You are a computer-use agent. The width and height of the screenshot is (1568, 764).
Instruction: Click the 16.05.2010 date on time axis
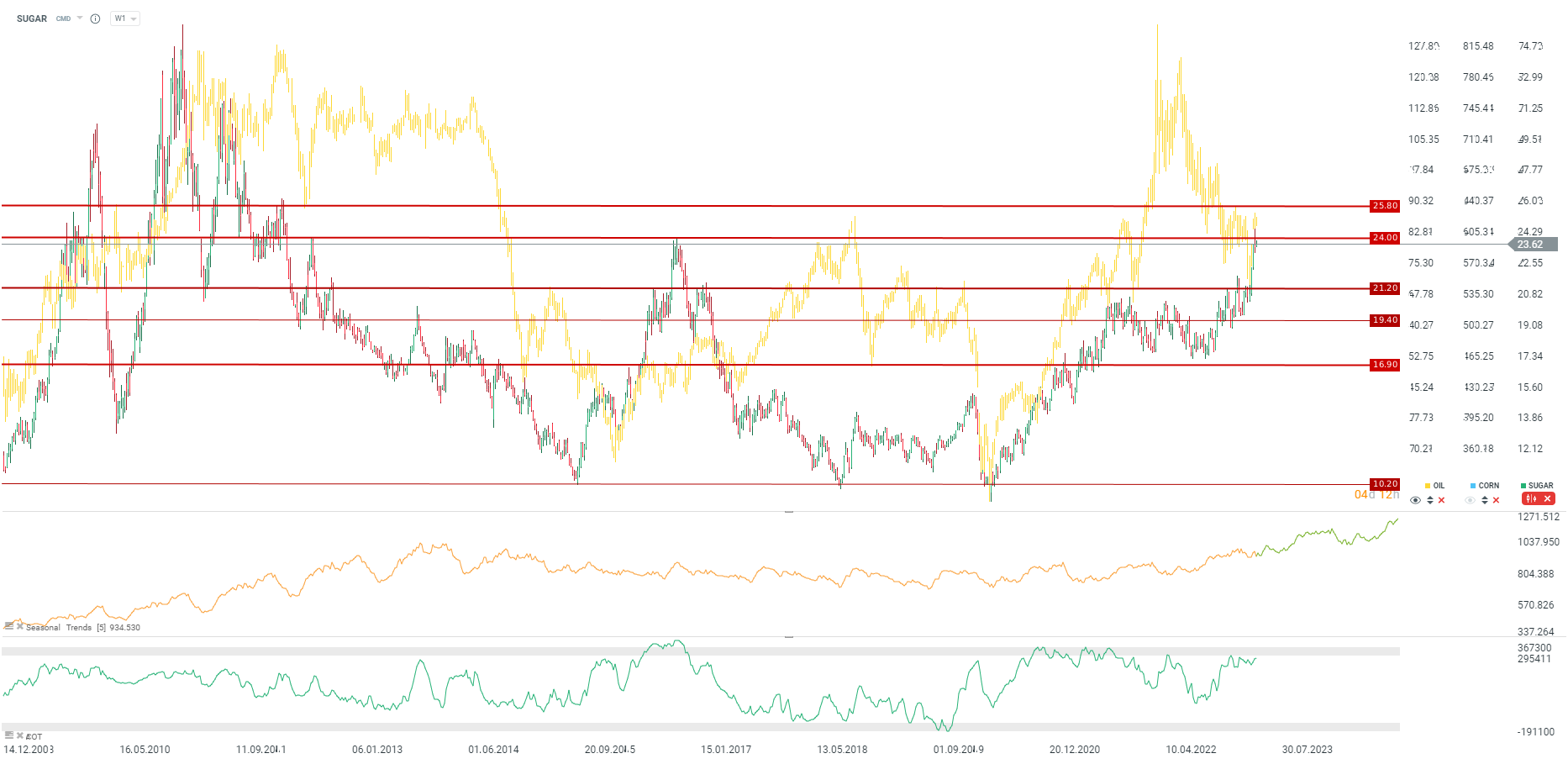145,750
